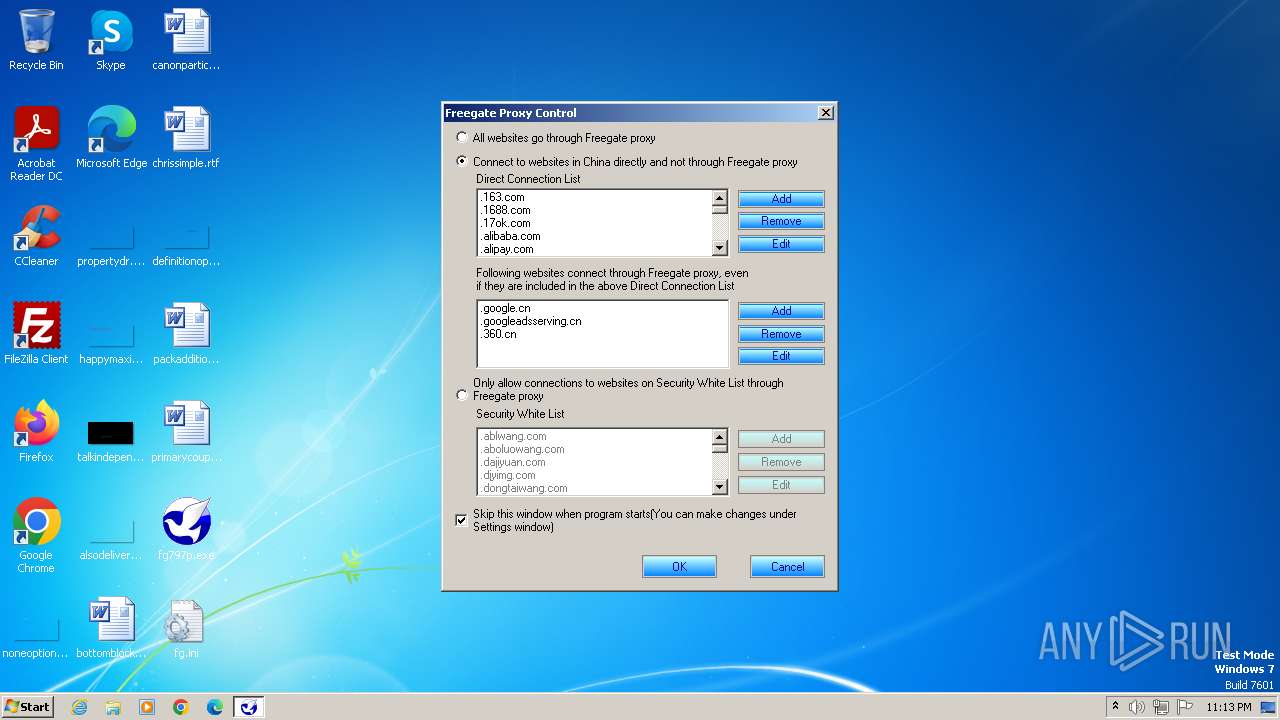Cancel the Freegate Proxy Control dialog
1280x720 pixels.
click(787, 567)
